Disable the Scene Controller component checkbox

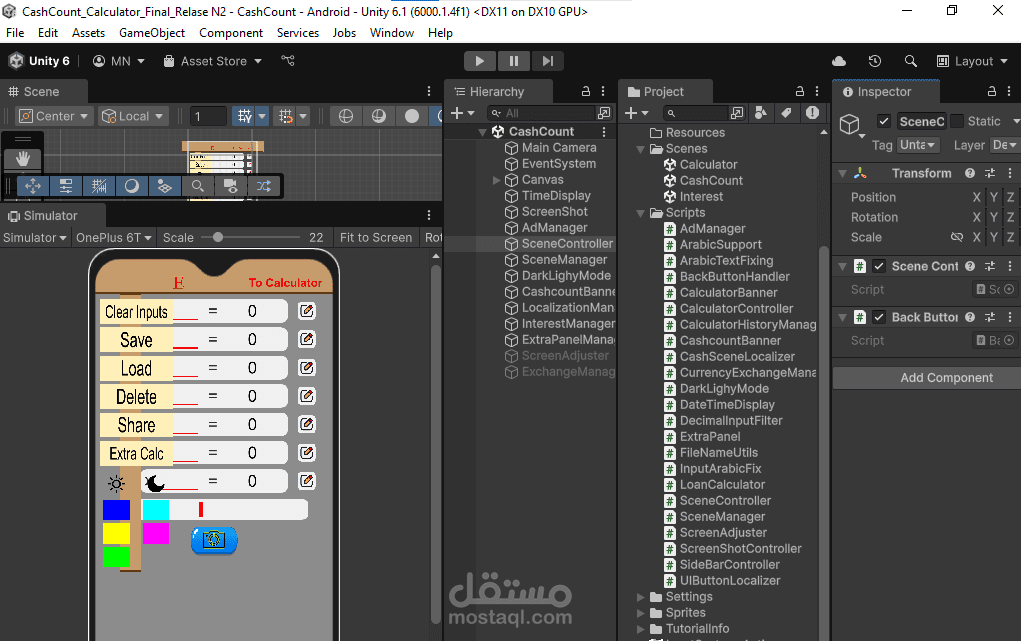(879, 266)
